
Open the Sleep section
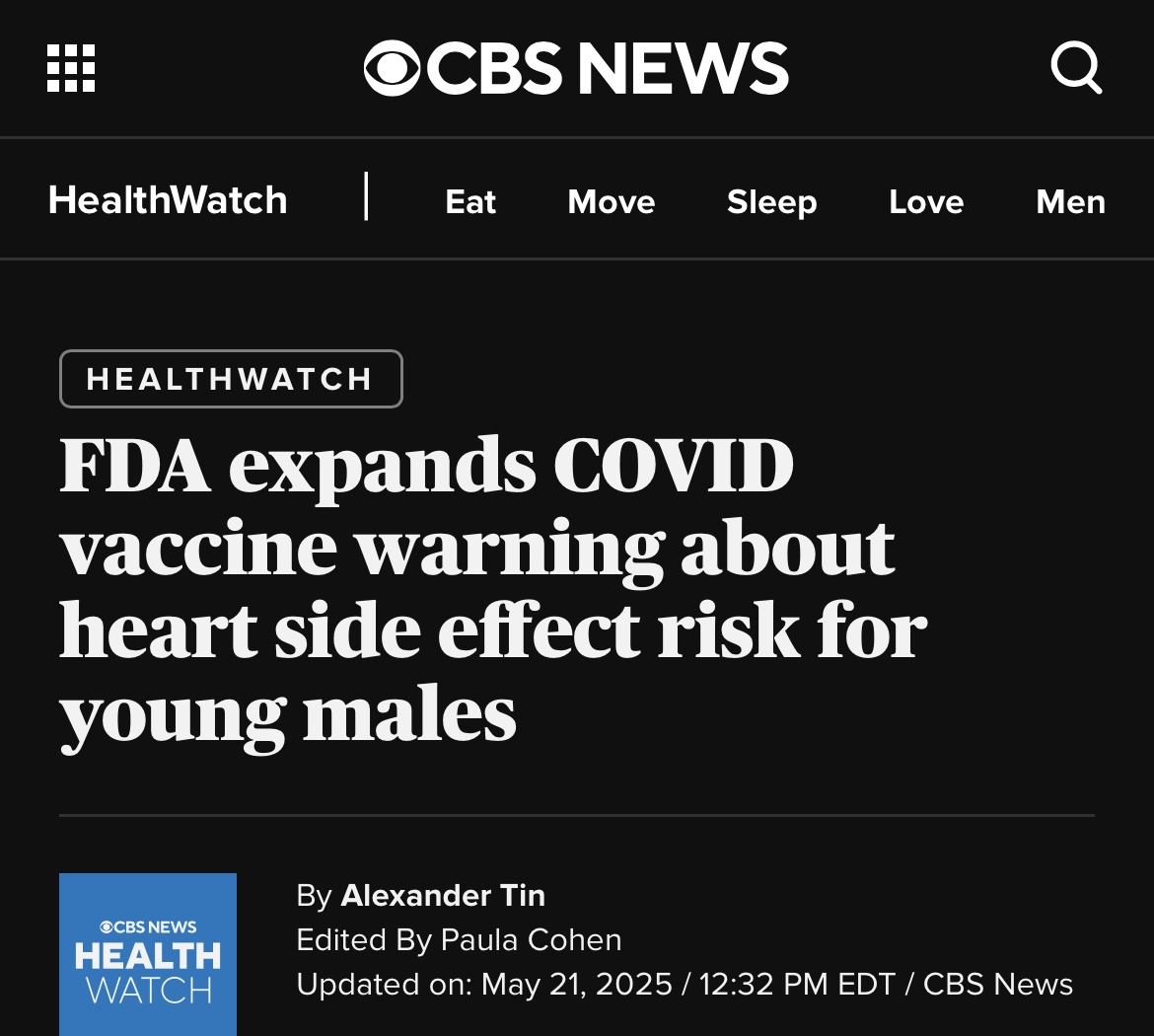coord(772,201)
